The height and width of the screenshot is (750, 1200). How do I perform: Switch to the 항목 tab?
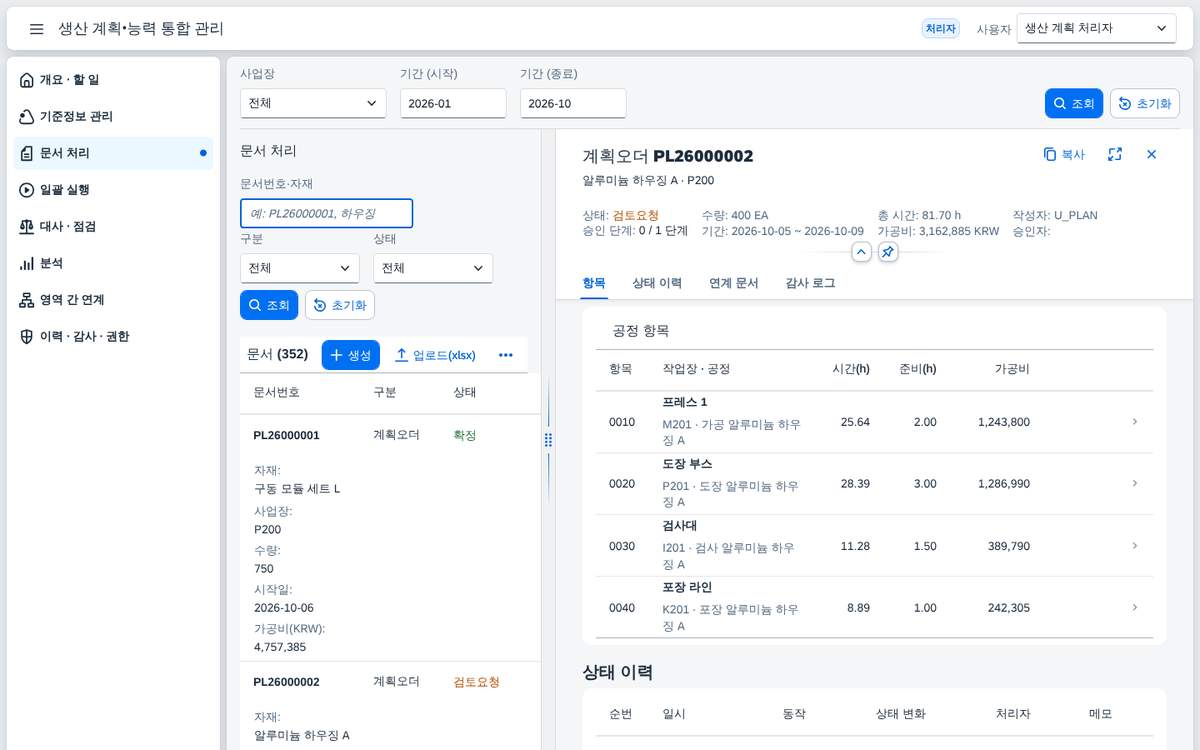[594, 283]
